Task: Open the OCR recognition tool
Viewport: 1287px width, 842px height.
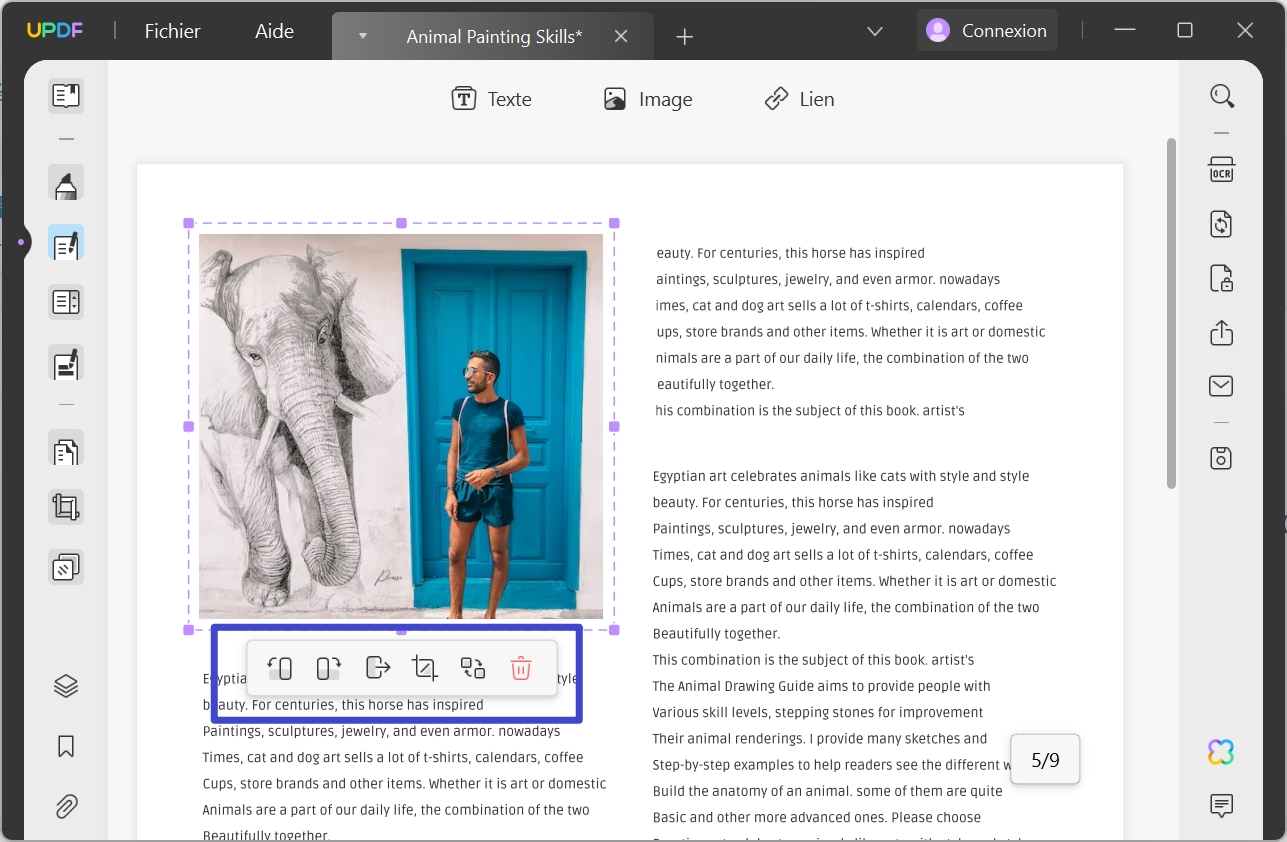Action: [1221, 170]
